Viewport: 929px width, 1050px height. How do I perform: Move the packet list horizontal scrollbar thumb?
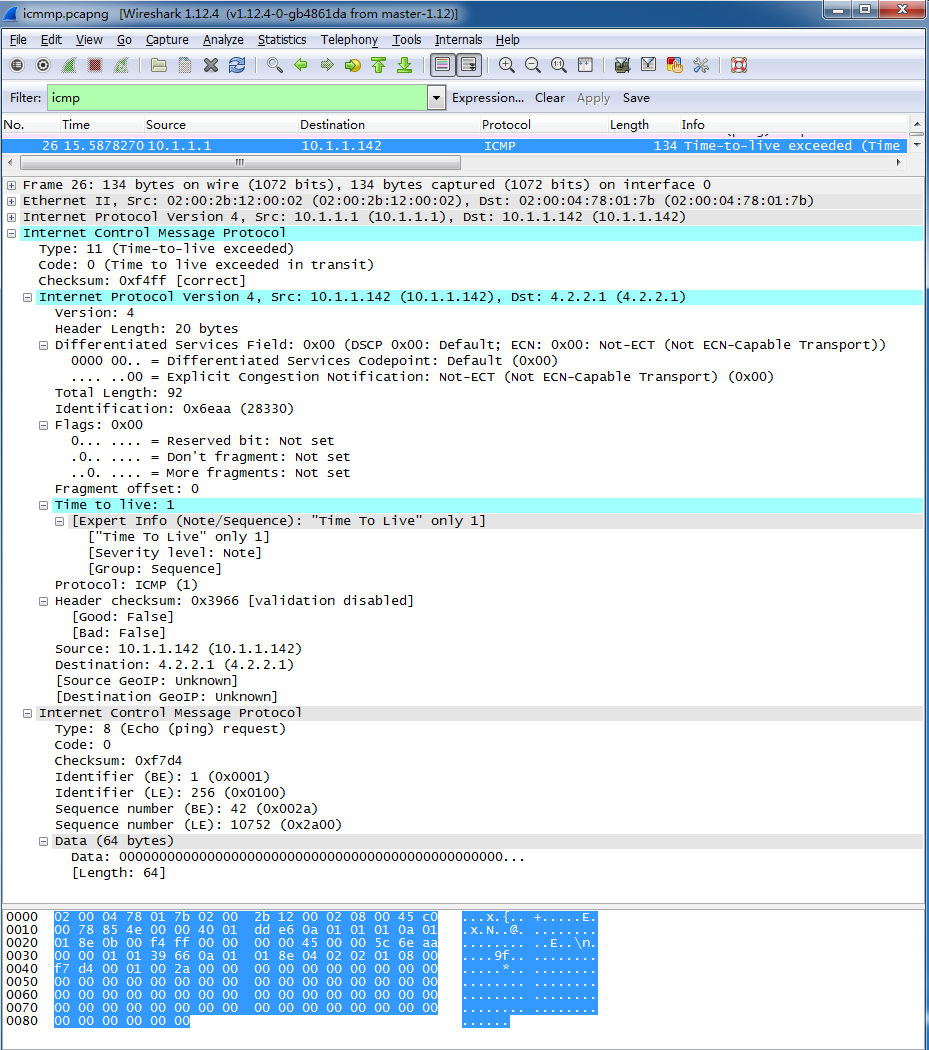coord(240,162)
